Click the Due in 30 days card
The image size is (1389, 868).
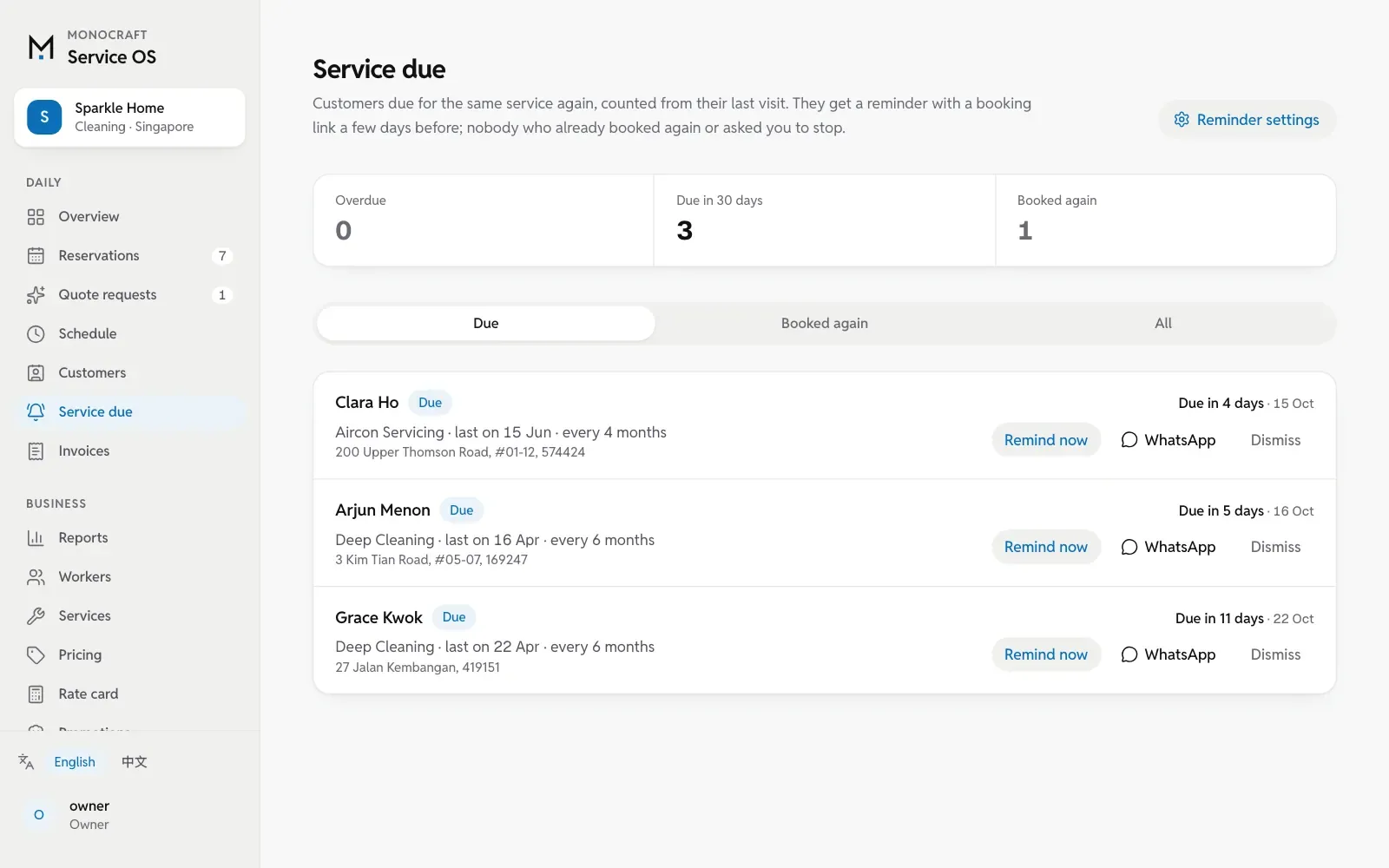click(x=825, y=220)
